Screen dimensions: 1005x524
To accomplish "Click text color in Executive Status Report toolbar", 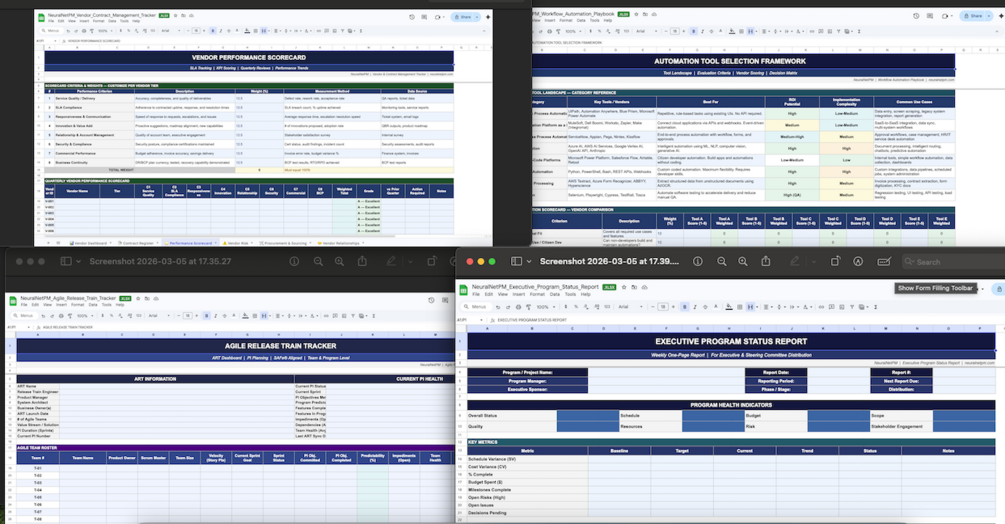I will [x=716, y=307].
